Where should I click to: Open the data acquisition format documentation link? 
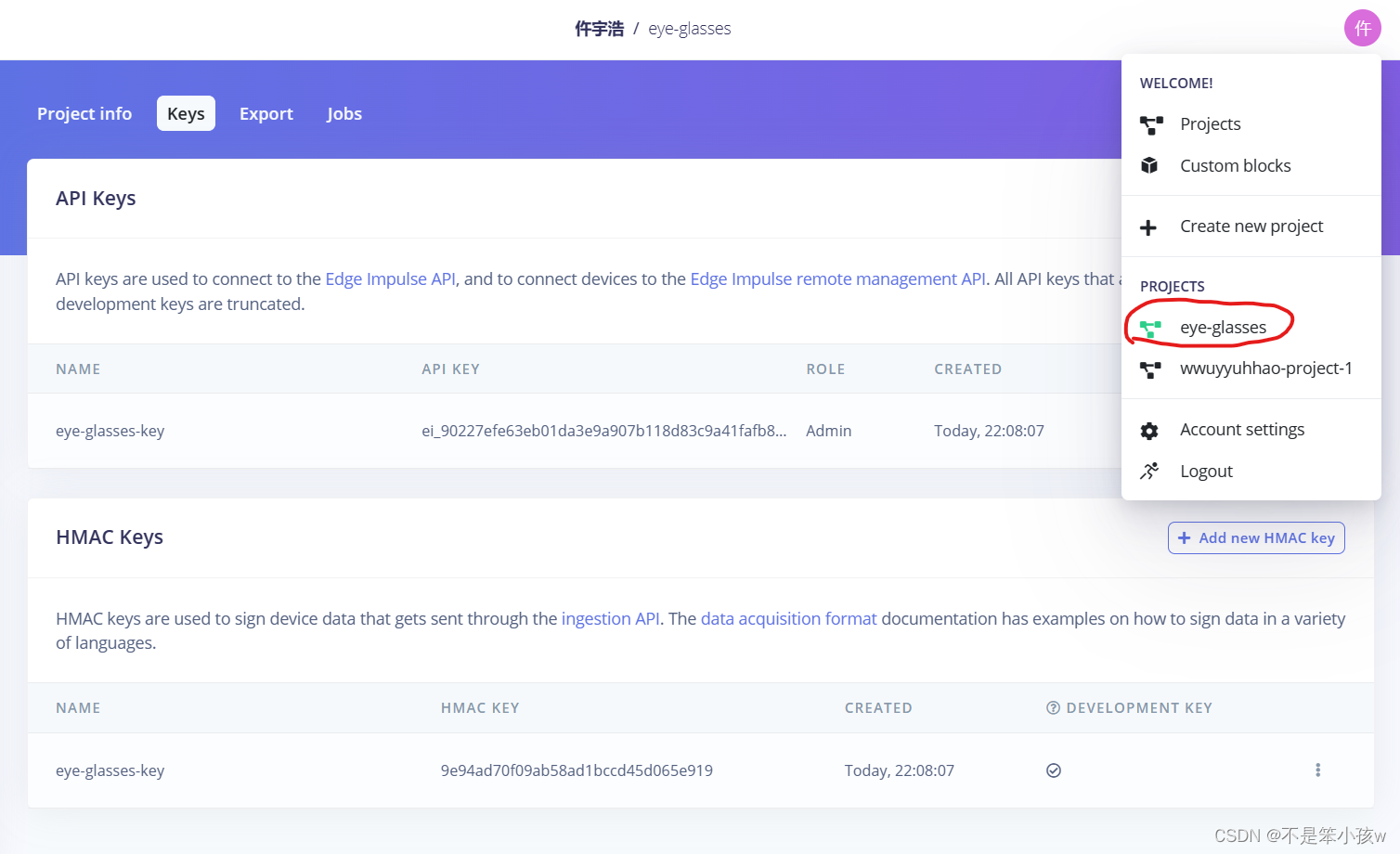[788, 618]
